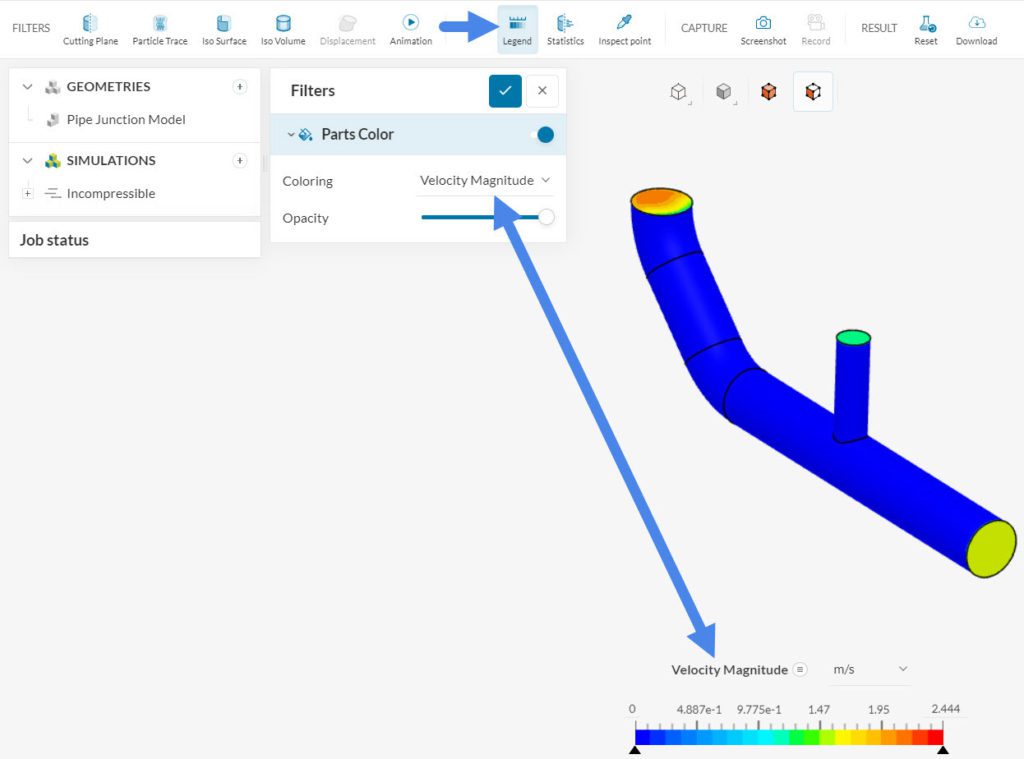Image resolution: width=1024 pixels, height=759 pixels.
Task: Start the Animation playback tool
Action: point(410,27)
